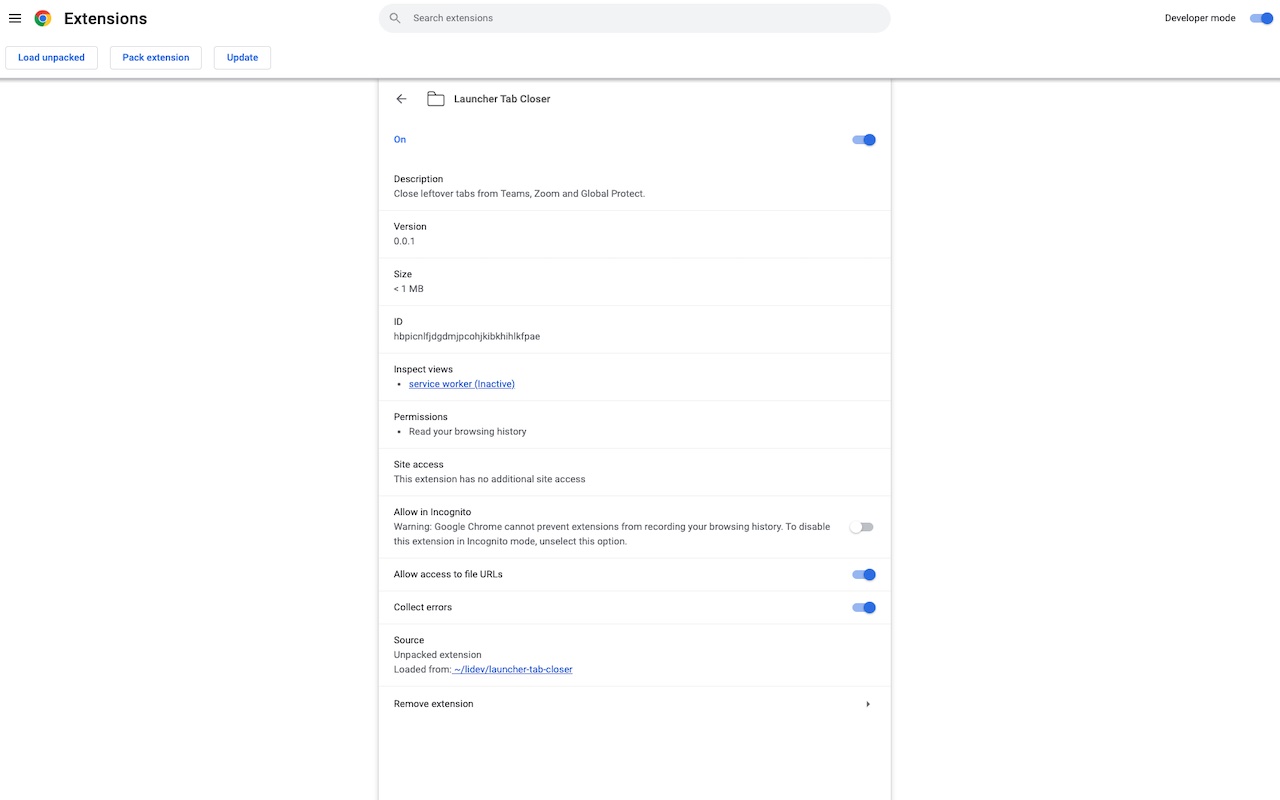Select the extension ID hbpicnlfjdgdmjpcohjkibkhihlkfpae

pyautogui.click(x=467, y=336)
